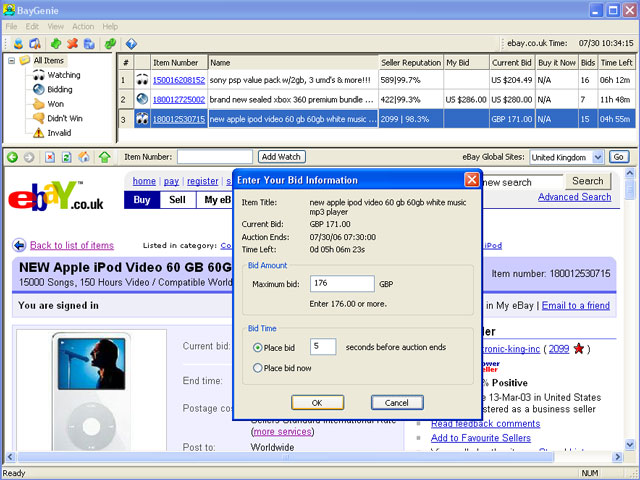Click the iPod product thumbnail
The image size is (640, 480).
(x=91, y=391)
